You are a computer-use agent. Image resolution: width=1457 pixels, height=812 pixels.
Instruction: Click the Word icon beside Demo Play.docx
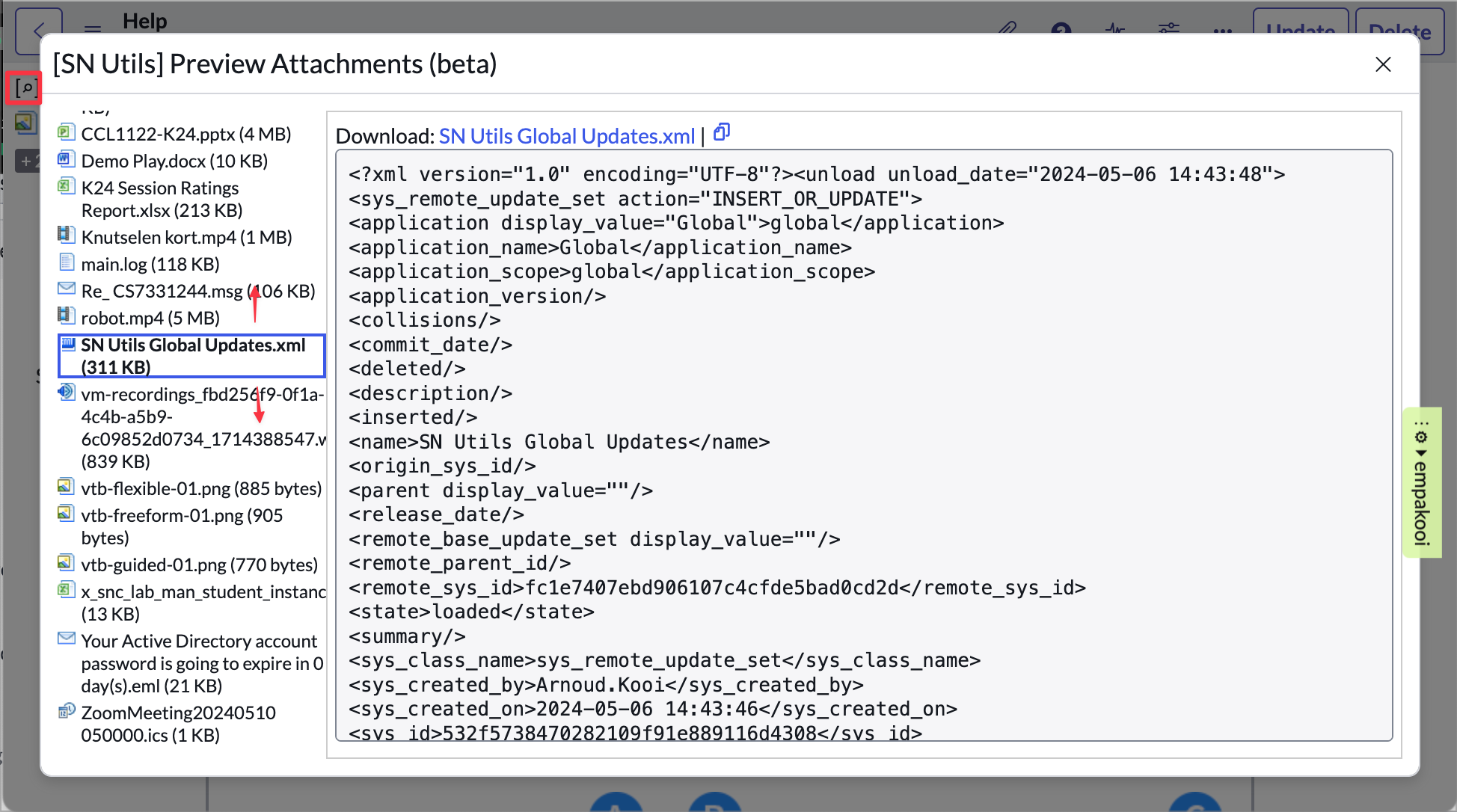click(67, 159)
